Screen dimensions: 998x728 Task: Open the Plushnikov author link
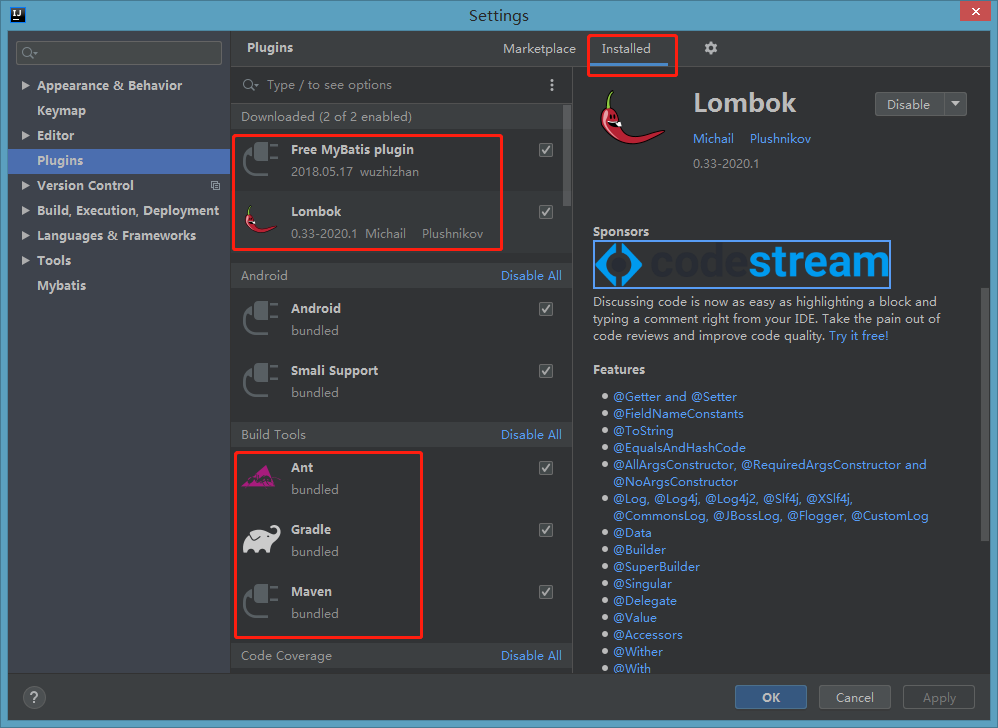point(780,139)
